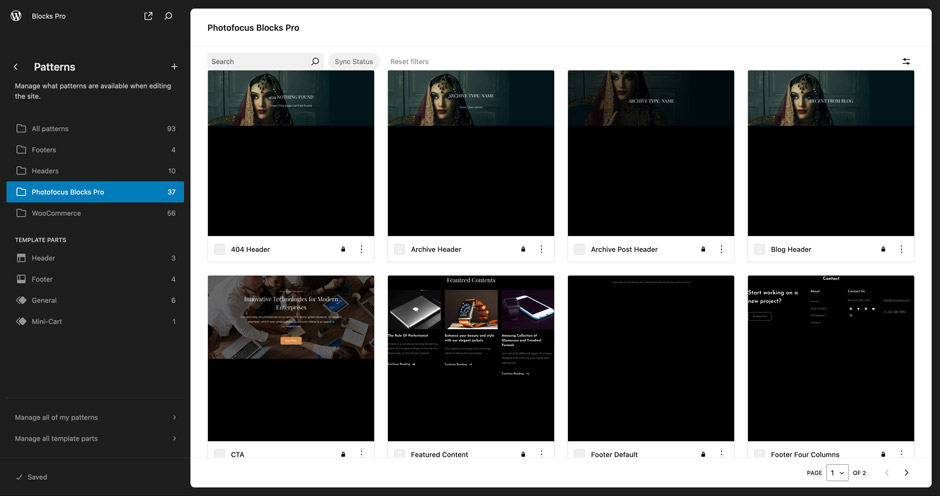
Task: Tick the Archive Header checkbox
Action: click(400, 250)
